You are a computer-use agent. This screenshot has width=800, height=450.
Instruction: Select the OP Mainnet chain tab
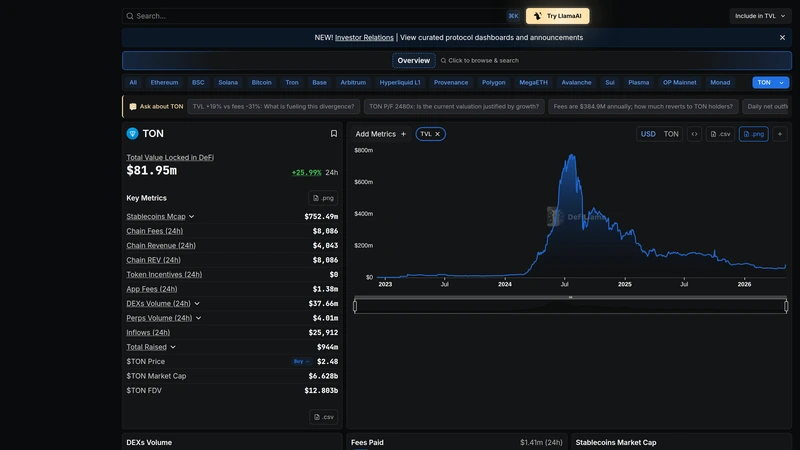[680, 83]
